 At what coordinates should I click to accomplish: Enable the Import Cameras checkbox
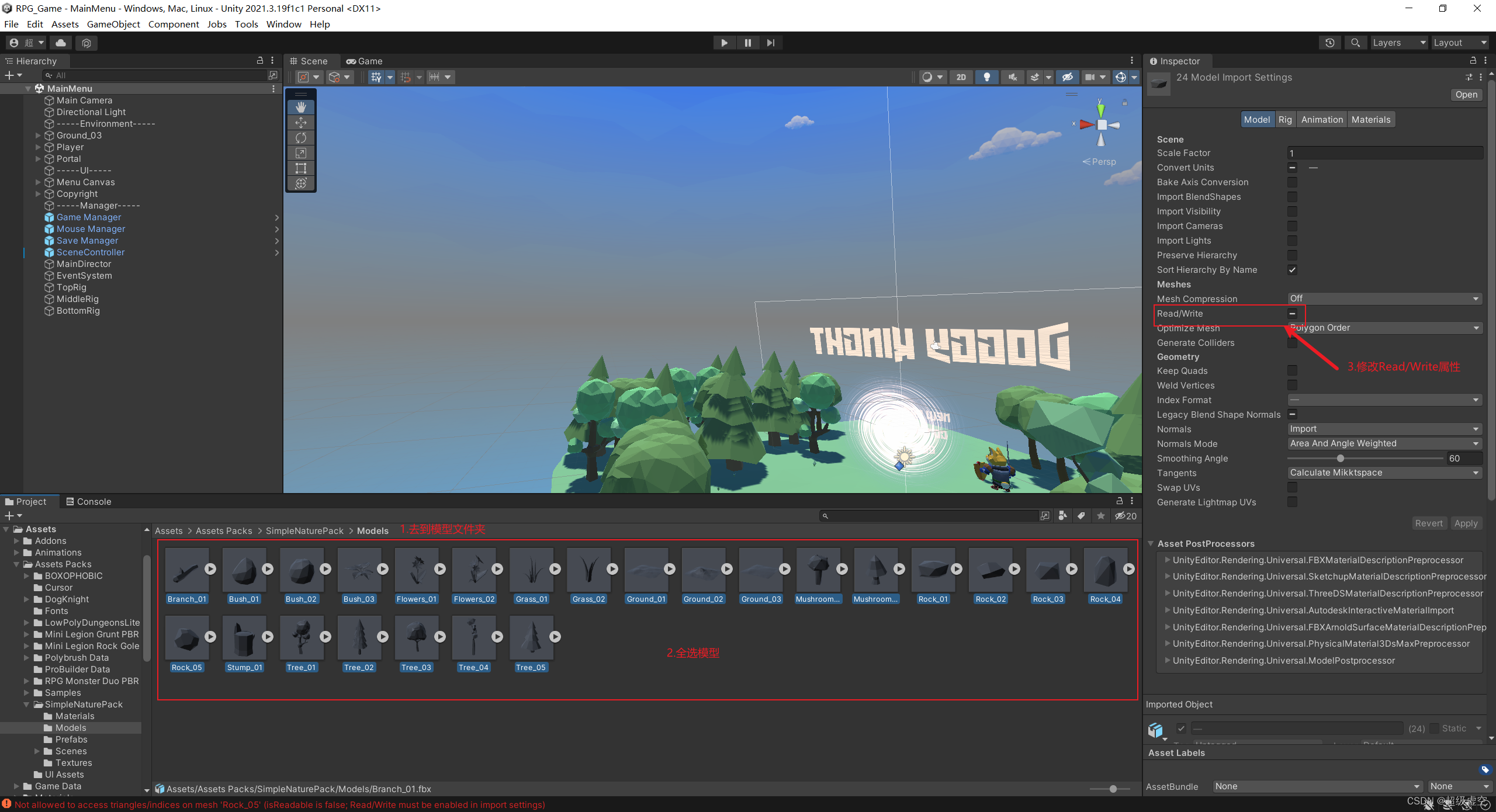coord(1292,226)
